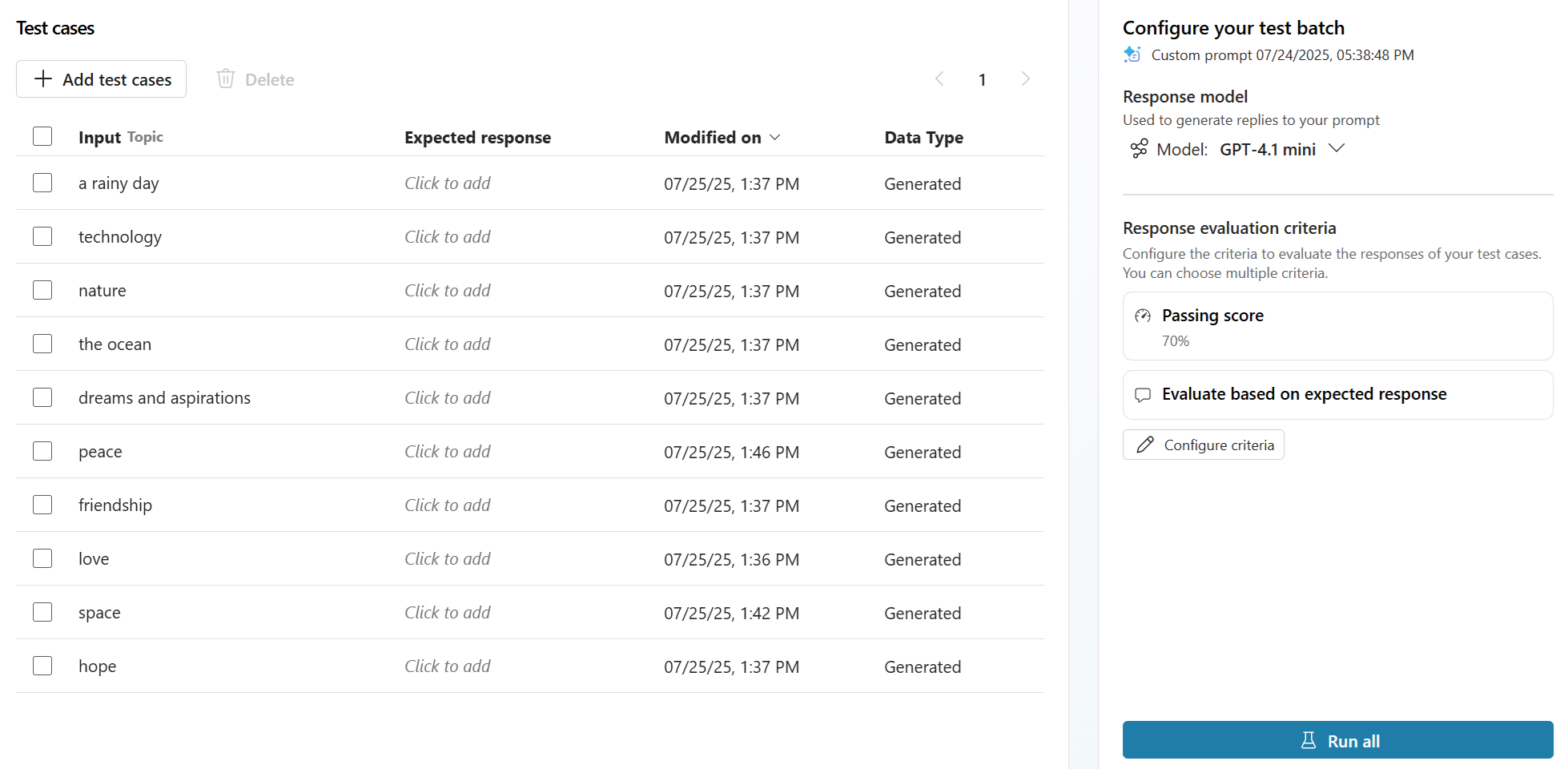Click the page number 1 indicator
The image size is (1568, 769).
[x=983, y=79]
